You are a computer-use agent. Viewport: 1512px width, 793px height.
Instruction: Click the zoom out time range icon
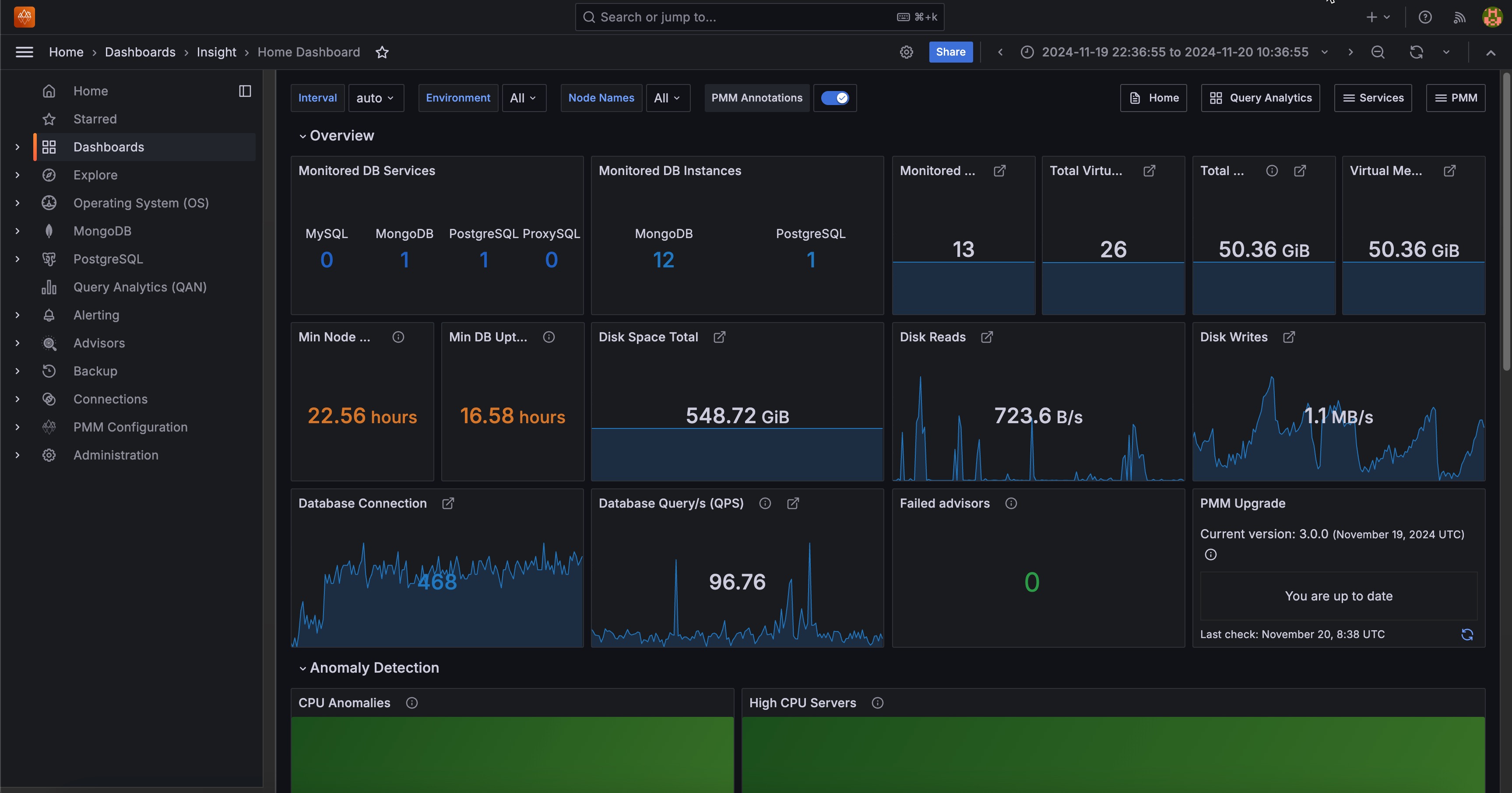1378,52
